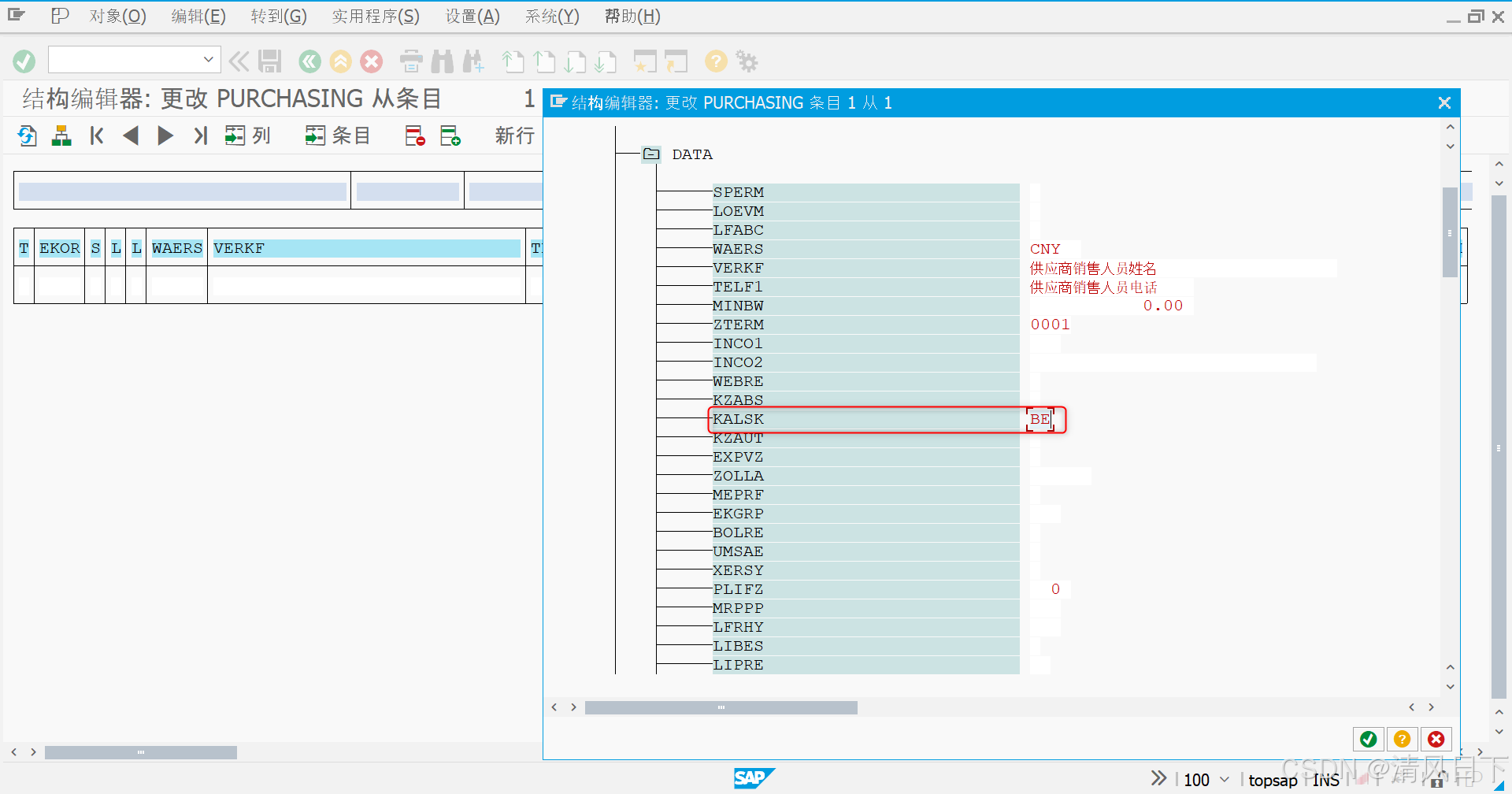Click the dialog vertical scrollbar thumb
The width and height of the screenshot is (1512, 794).
tap(1450, 232)
